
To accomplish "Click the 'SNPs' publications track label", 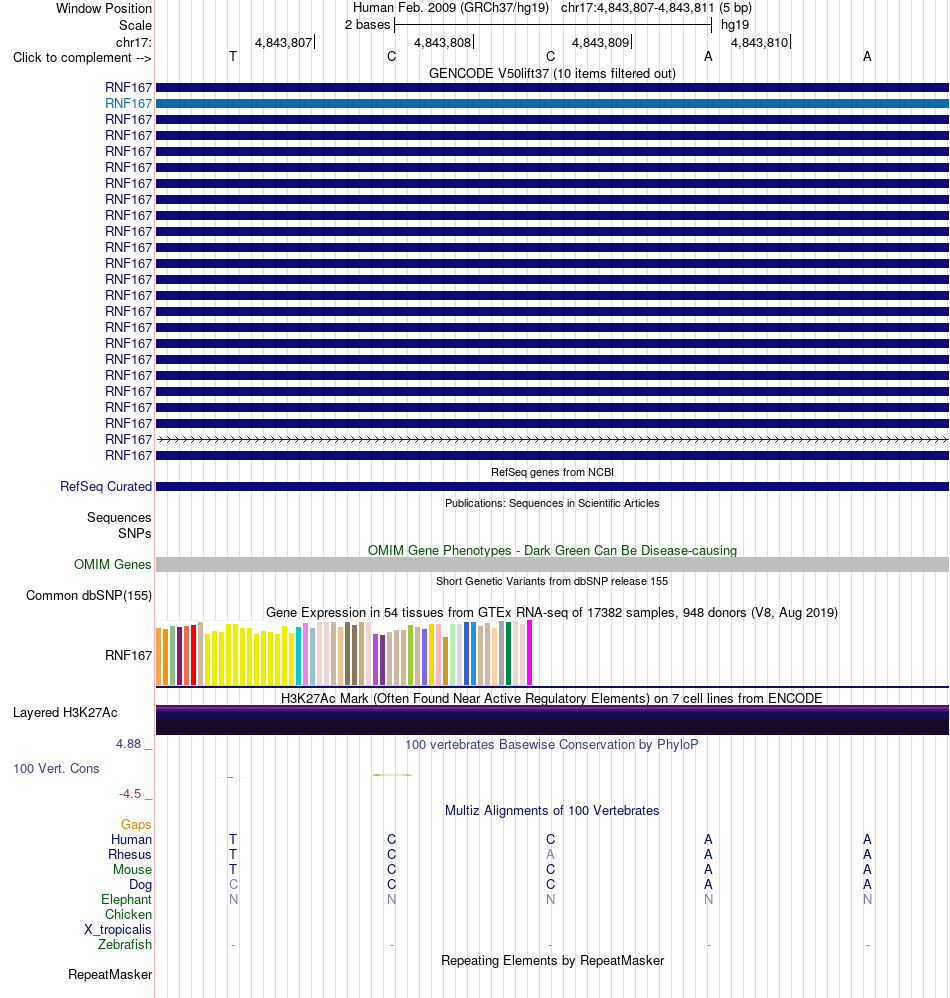I will pyautogui.click(x=135, y=533).
